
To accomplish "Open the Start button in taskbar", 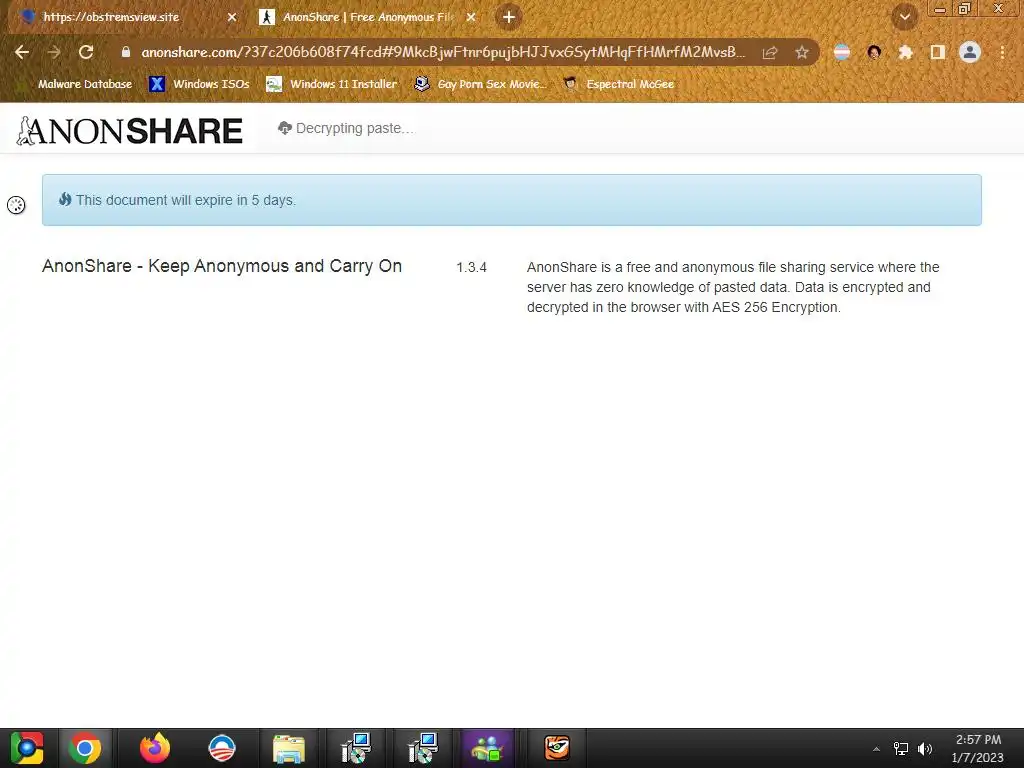I will click(x=26, y=748).
